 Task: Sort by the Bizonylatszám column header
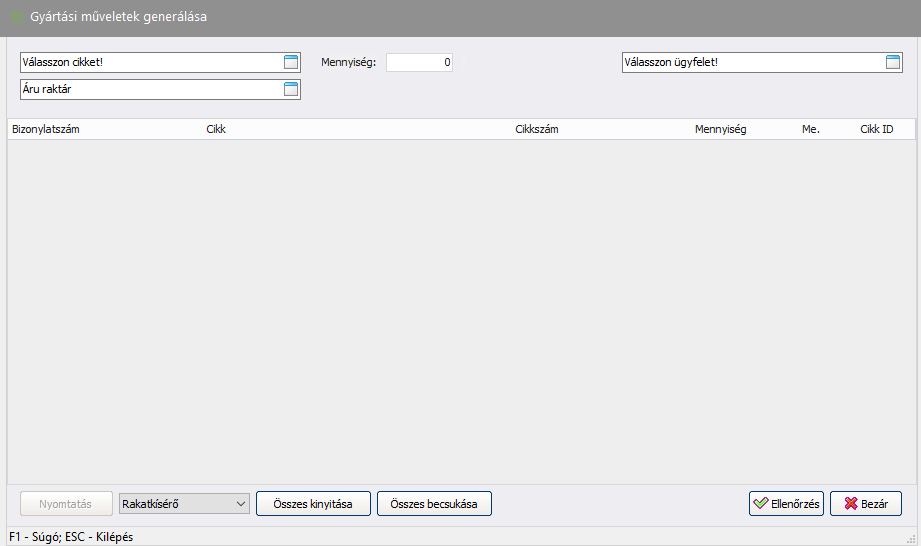point(46,130)
